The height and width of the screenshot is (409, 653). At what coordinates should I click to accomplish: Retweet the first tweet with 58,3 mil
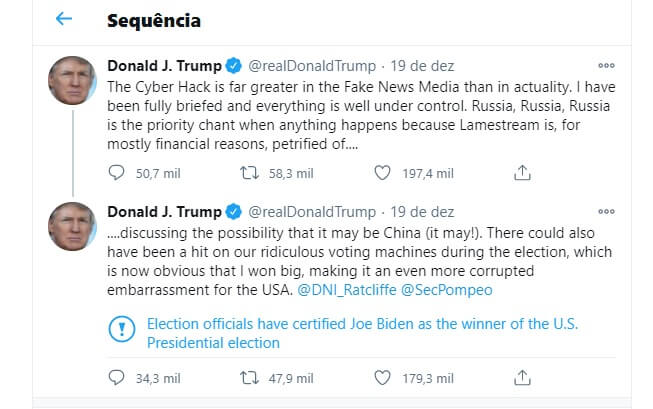[253, 173]
